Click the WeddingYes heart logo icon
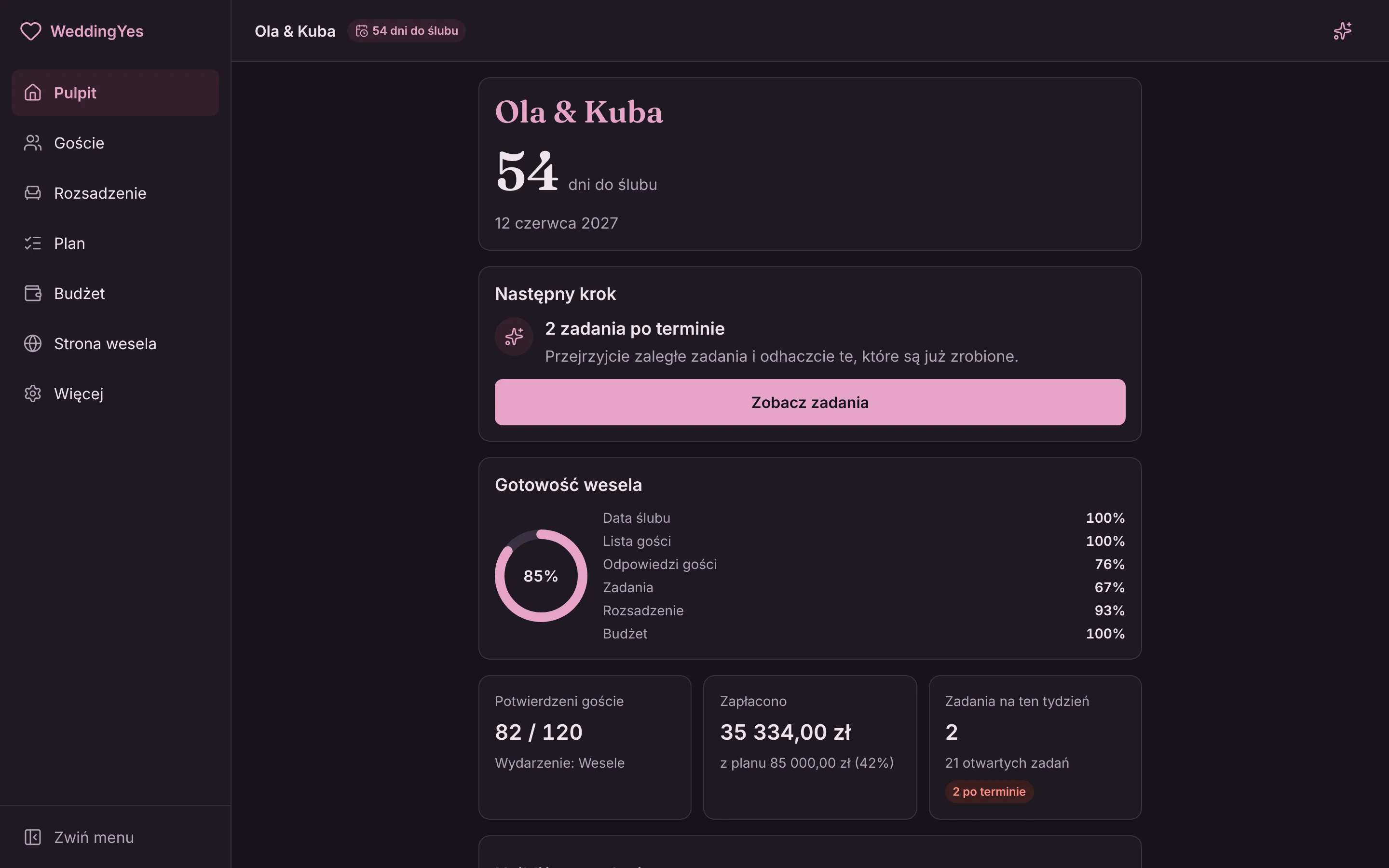The height and width of the screenshot is (868, 1389). coord(30,31)
